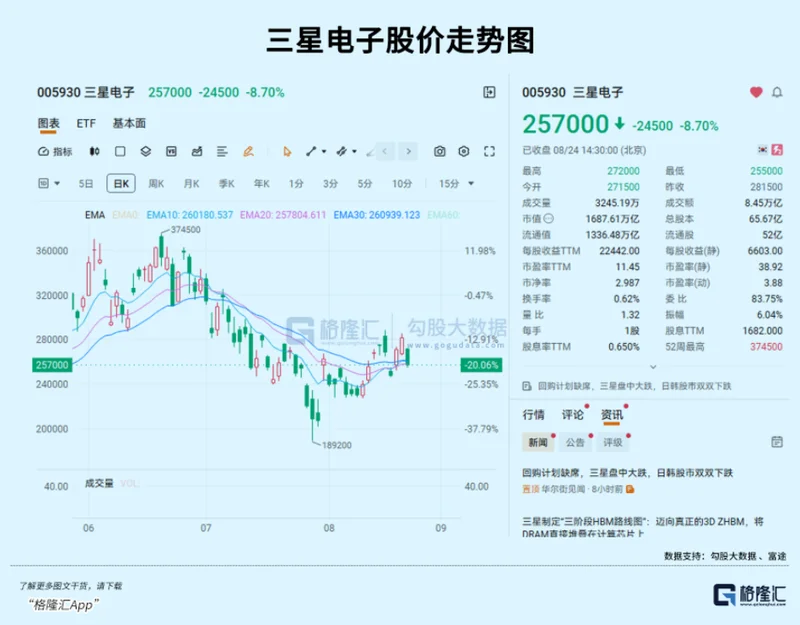Toggle the faded EMA60 legend entry

(x=443, y=215)
